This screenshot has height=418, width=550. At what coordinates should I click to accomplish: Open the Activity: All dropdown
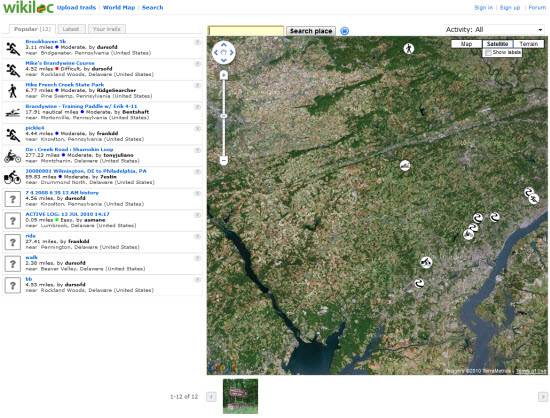click(494, 30)
